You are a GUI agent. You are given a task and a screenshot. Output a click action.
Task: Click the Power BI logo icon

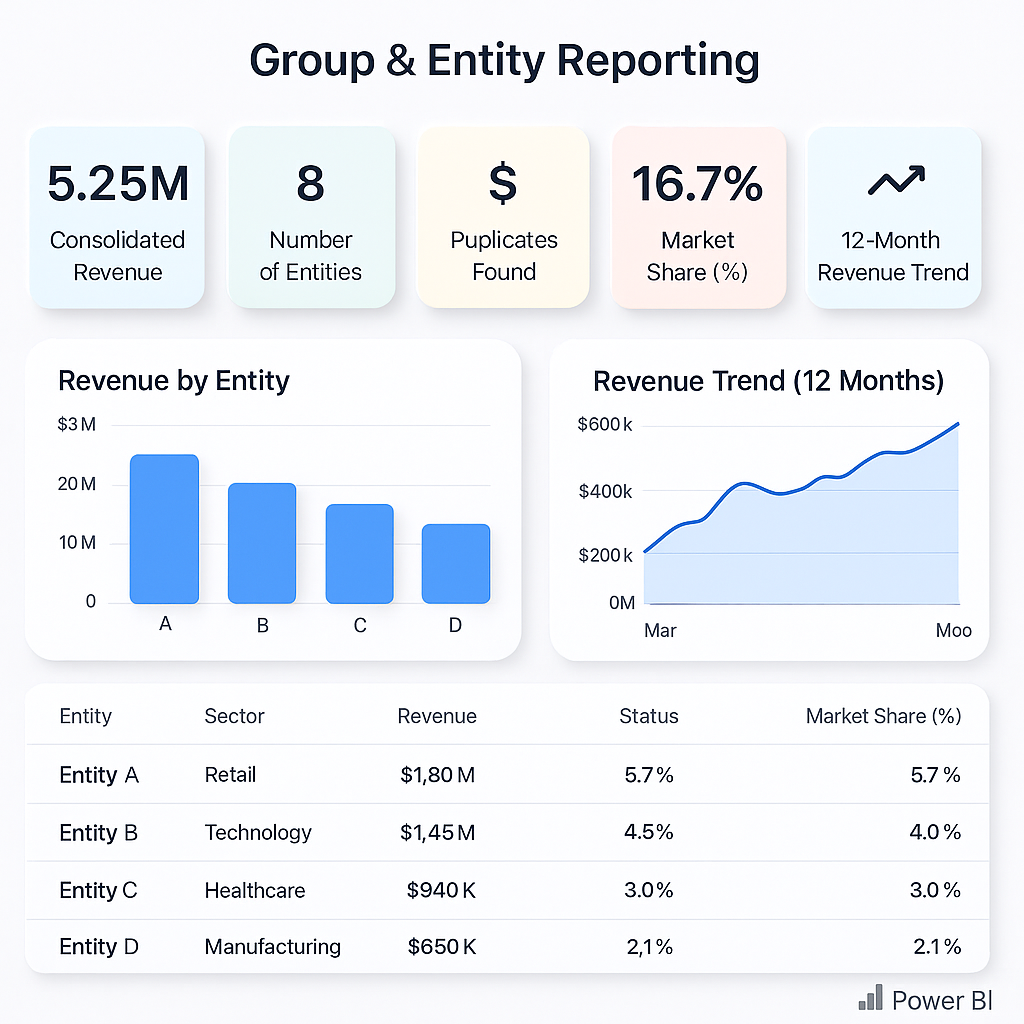click(x=870, y=997)
